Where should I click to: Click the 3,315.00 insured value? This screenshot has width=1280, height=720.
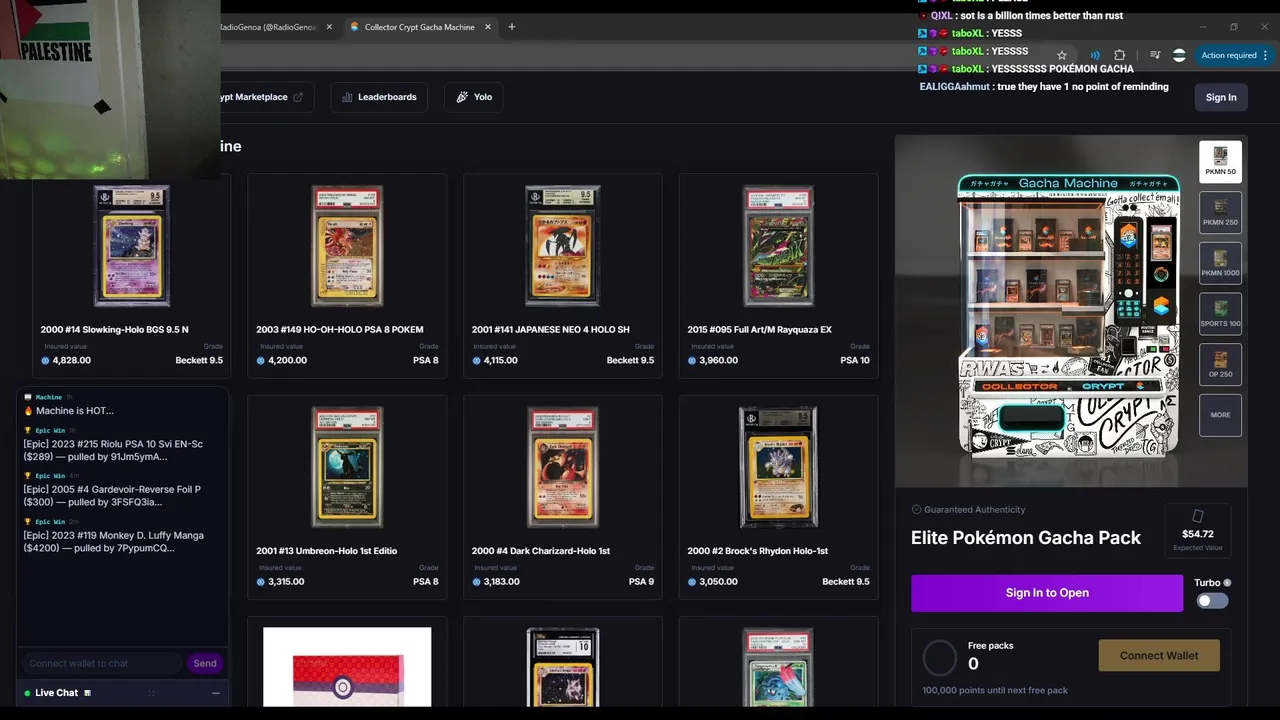pos(285,581)
